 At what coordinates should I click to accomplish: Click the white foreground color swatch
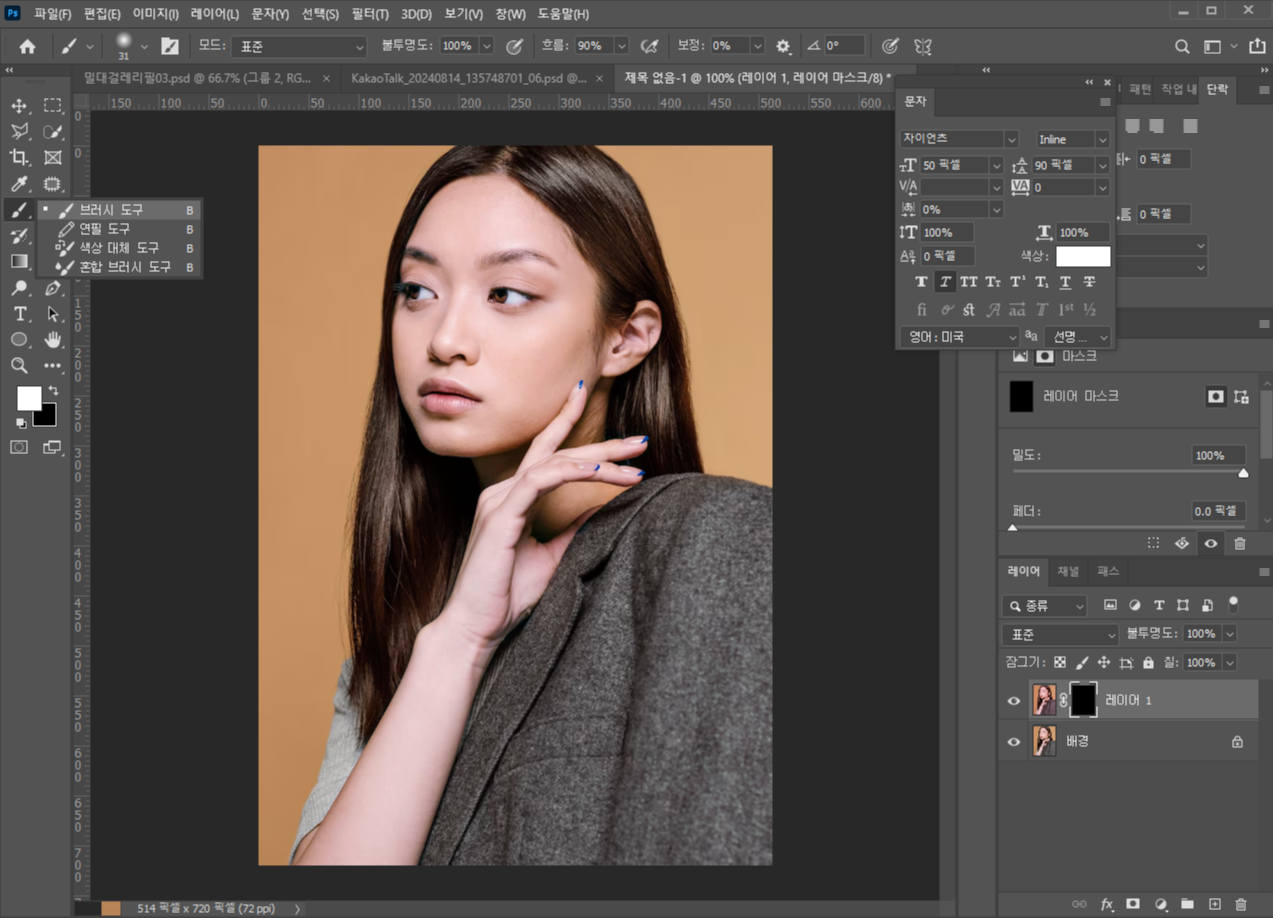[28, 398]
